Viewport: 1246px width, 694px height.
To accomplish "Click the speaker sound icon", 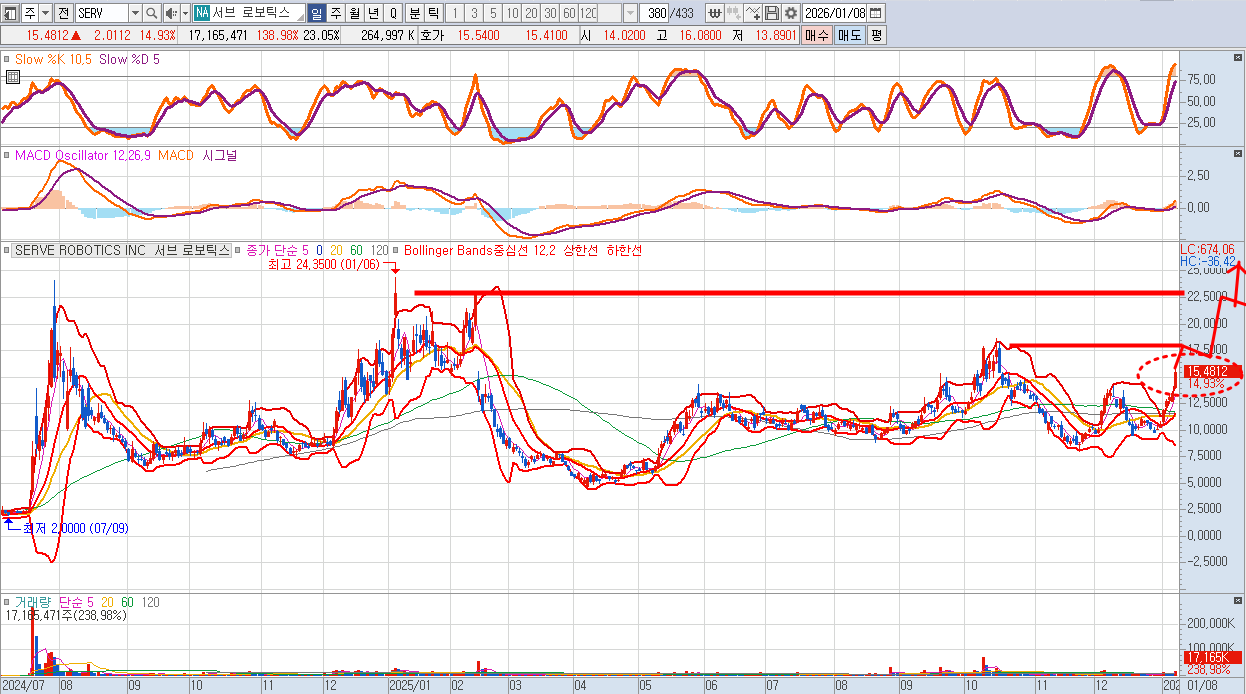I will [170, 13].
